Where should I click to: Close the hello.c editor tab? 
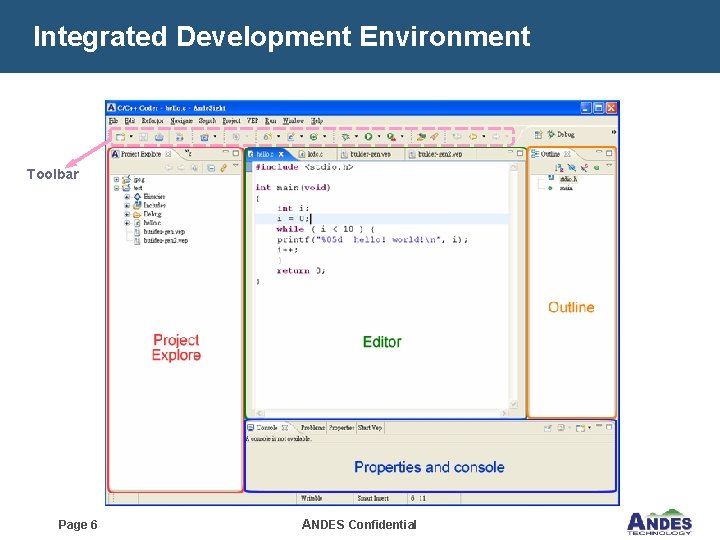(281, 154)
